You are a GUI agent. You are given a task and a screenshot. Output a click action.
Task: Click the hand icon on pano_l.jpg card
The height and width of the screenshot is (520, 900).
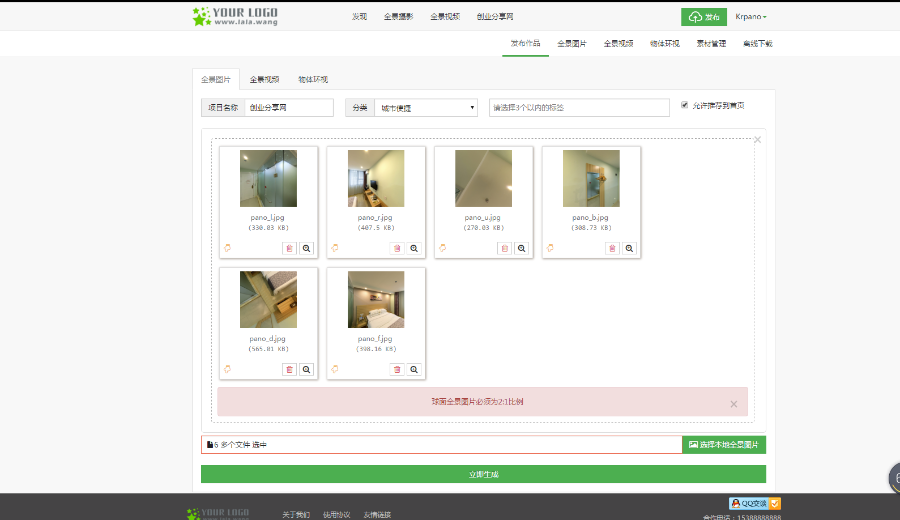click(227, 248)
